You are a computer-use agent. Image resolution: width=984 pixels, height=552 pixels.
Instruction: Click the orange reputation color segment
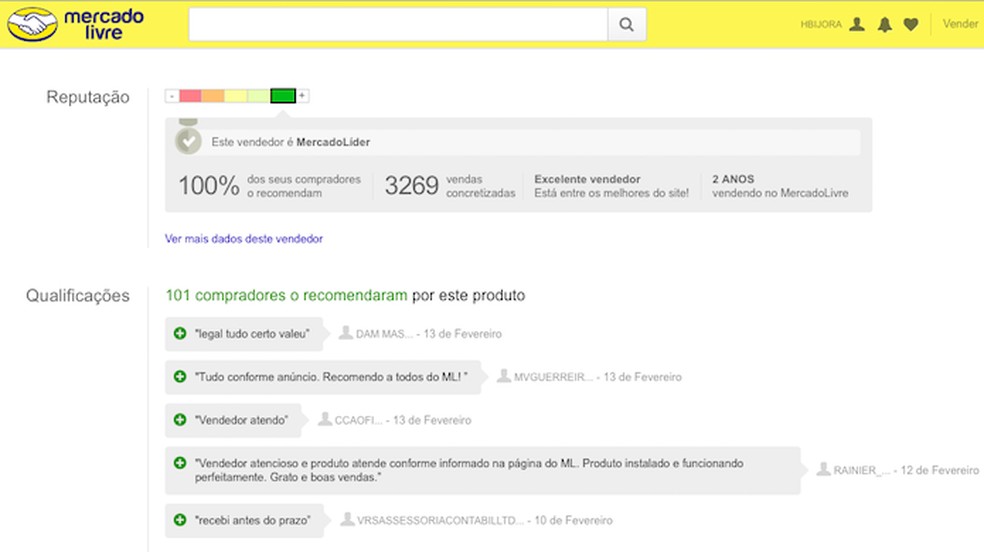pos(213,96)
